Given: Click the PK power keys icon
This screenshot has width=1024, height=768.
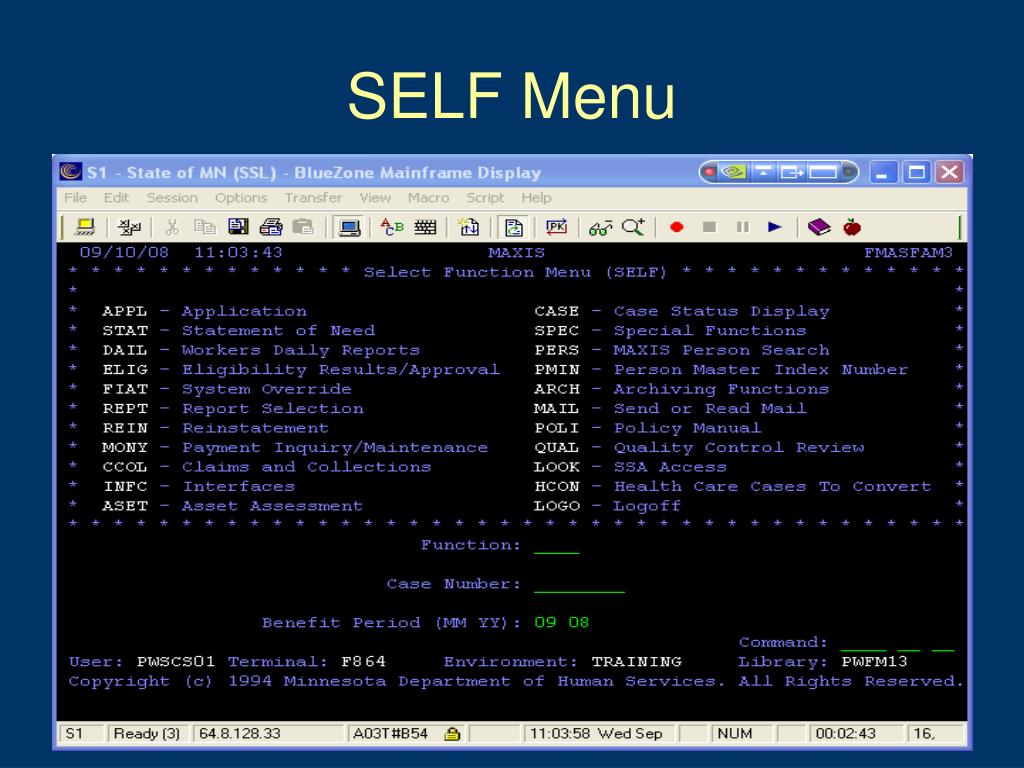Looking at the screenshot, I should click(556, 227).
